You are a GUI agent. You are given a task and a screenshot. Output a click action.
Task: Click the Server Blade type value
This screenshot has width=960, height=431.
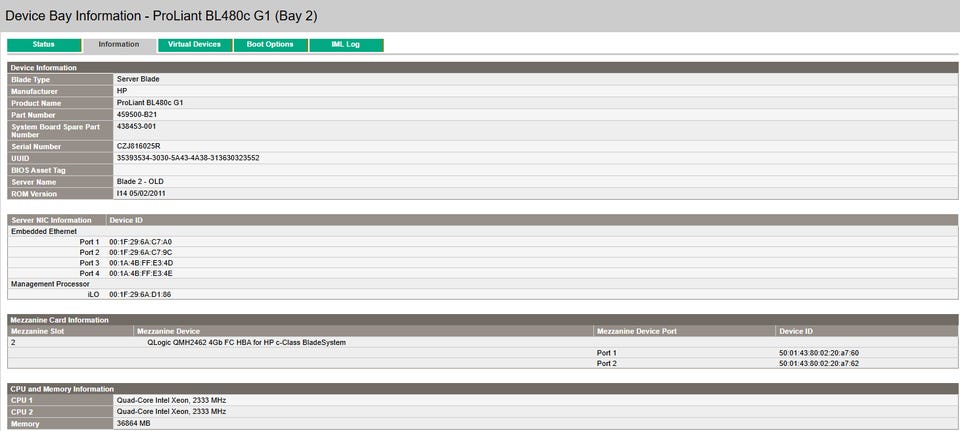138,80
